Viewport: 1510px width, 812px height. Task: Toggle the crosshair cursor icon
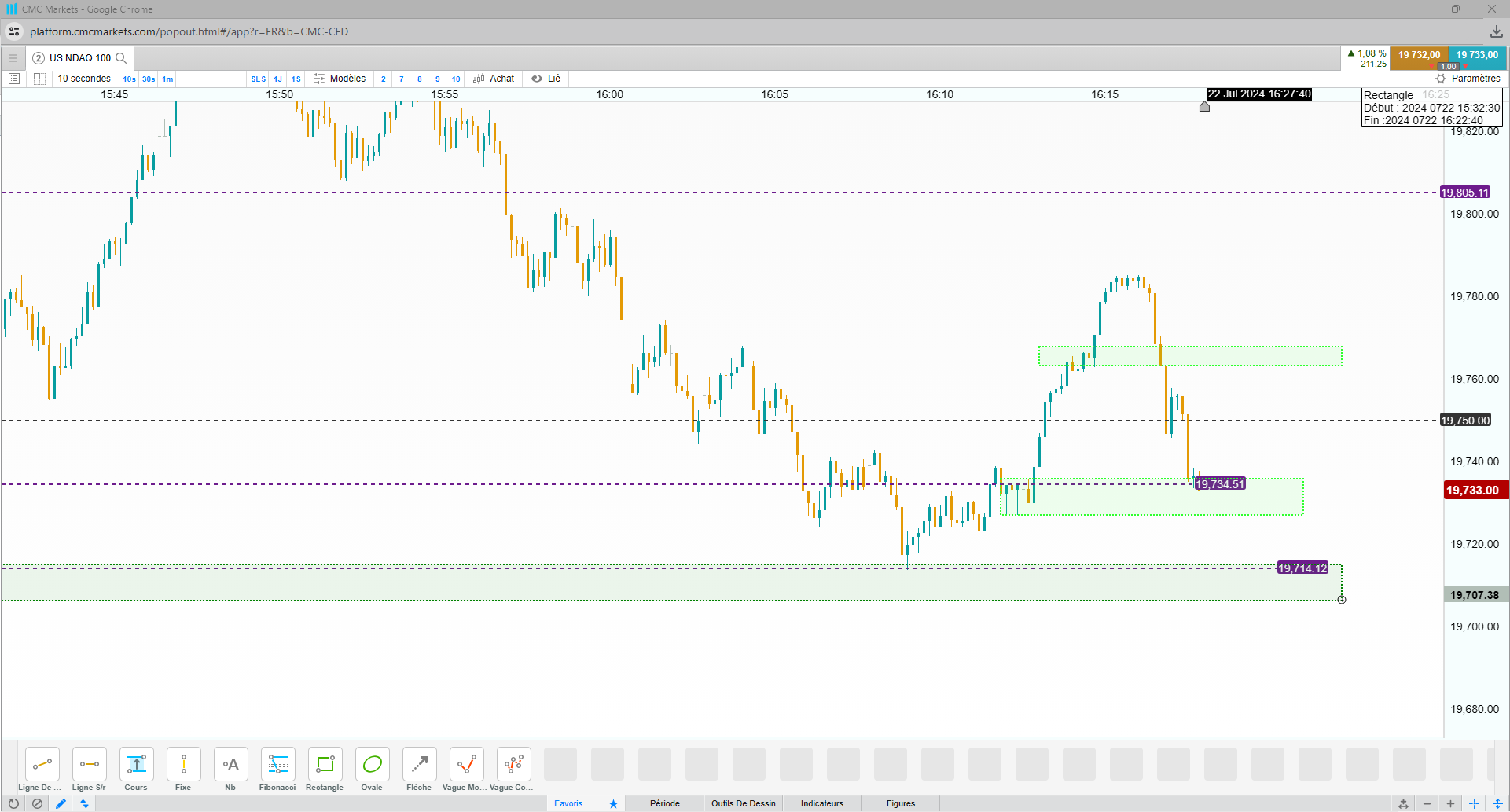tap(1474, 803)
